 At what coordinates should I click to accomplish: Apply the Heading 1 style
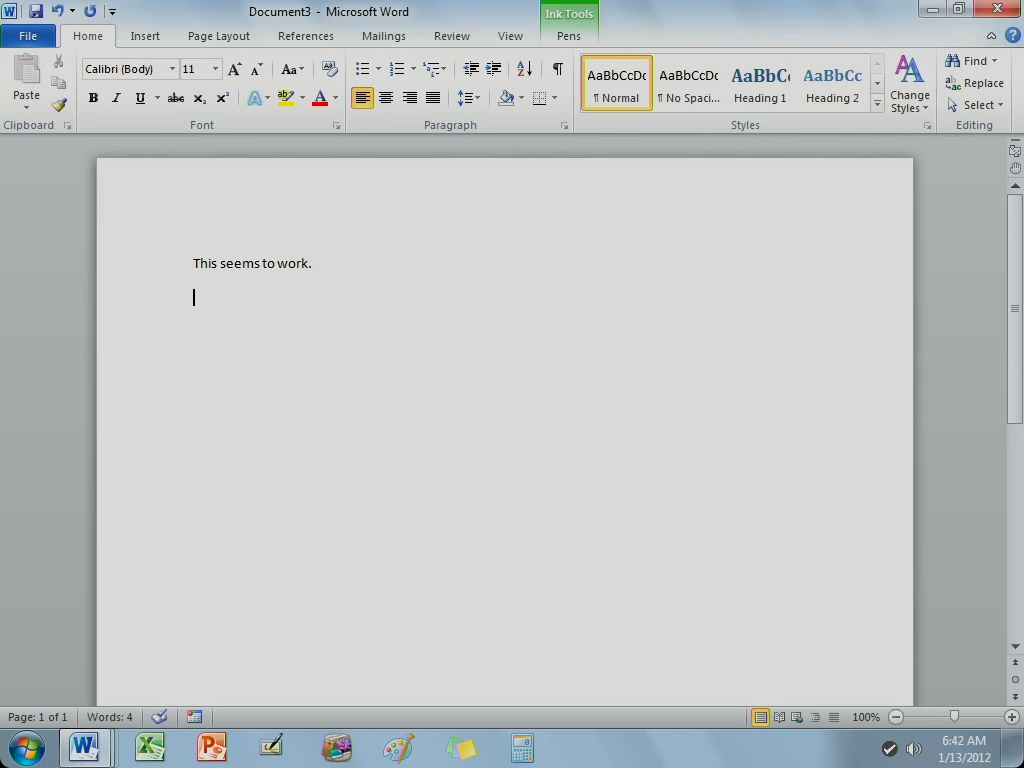(760, 84)
